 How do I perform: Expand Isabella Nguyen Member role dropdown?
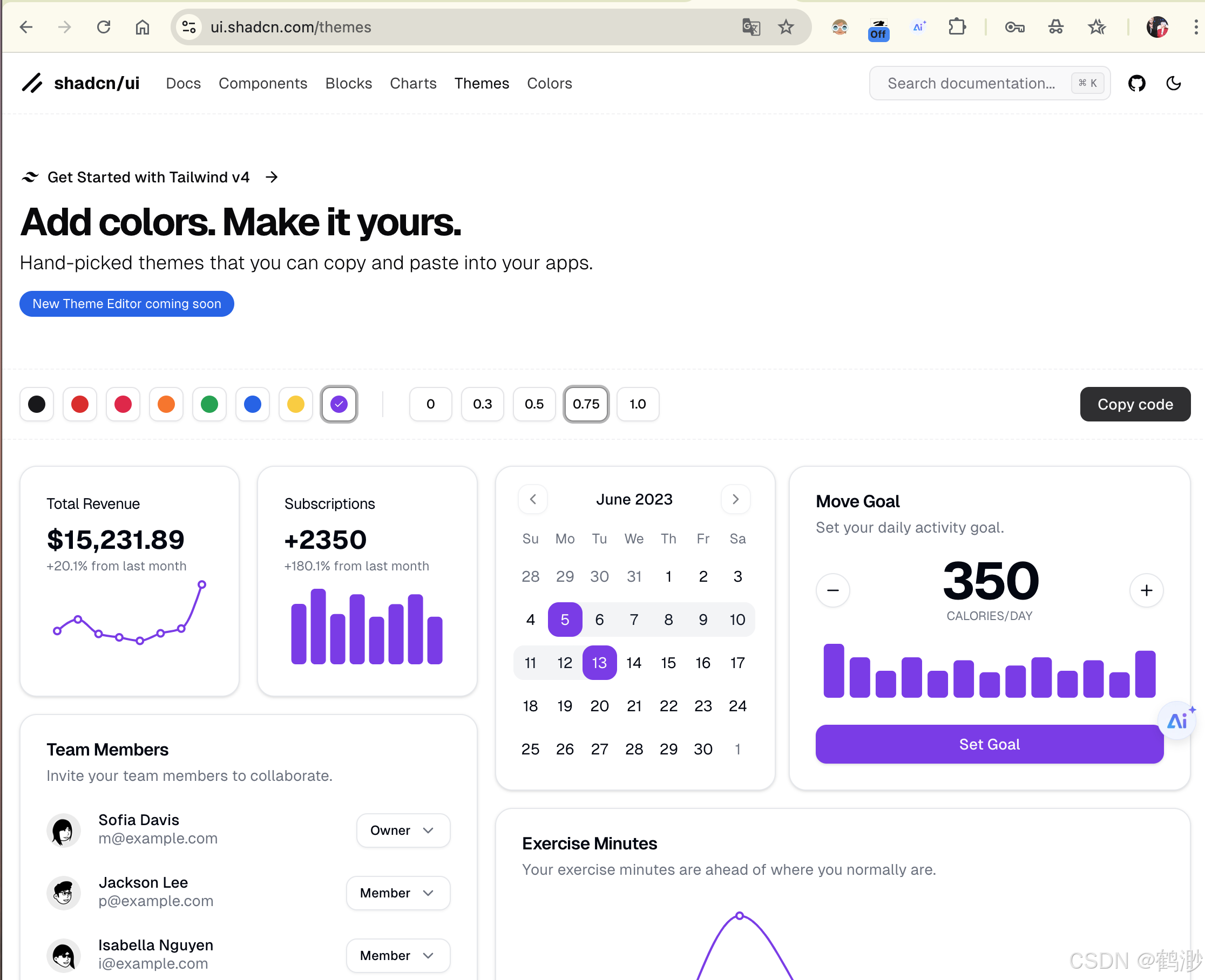[x=397, y=956]
